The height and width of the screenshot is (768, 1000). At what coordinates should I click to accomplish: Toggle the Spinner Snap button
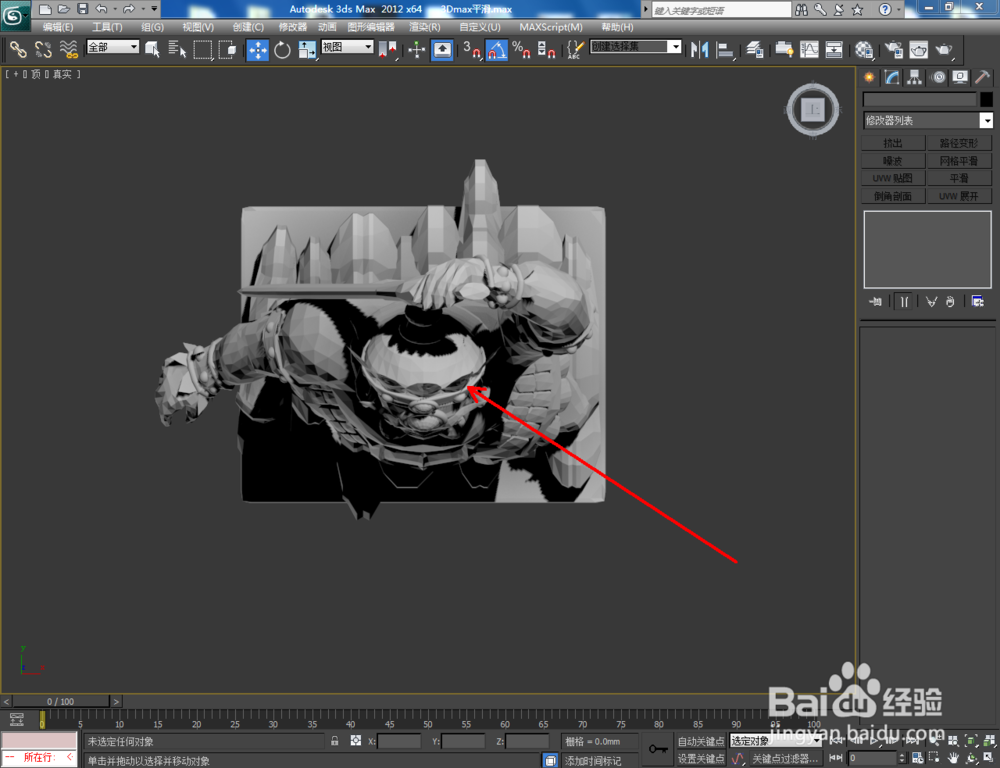[x=546, y=50]
